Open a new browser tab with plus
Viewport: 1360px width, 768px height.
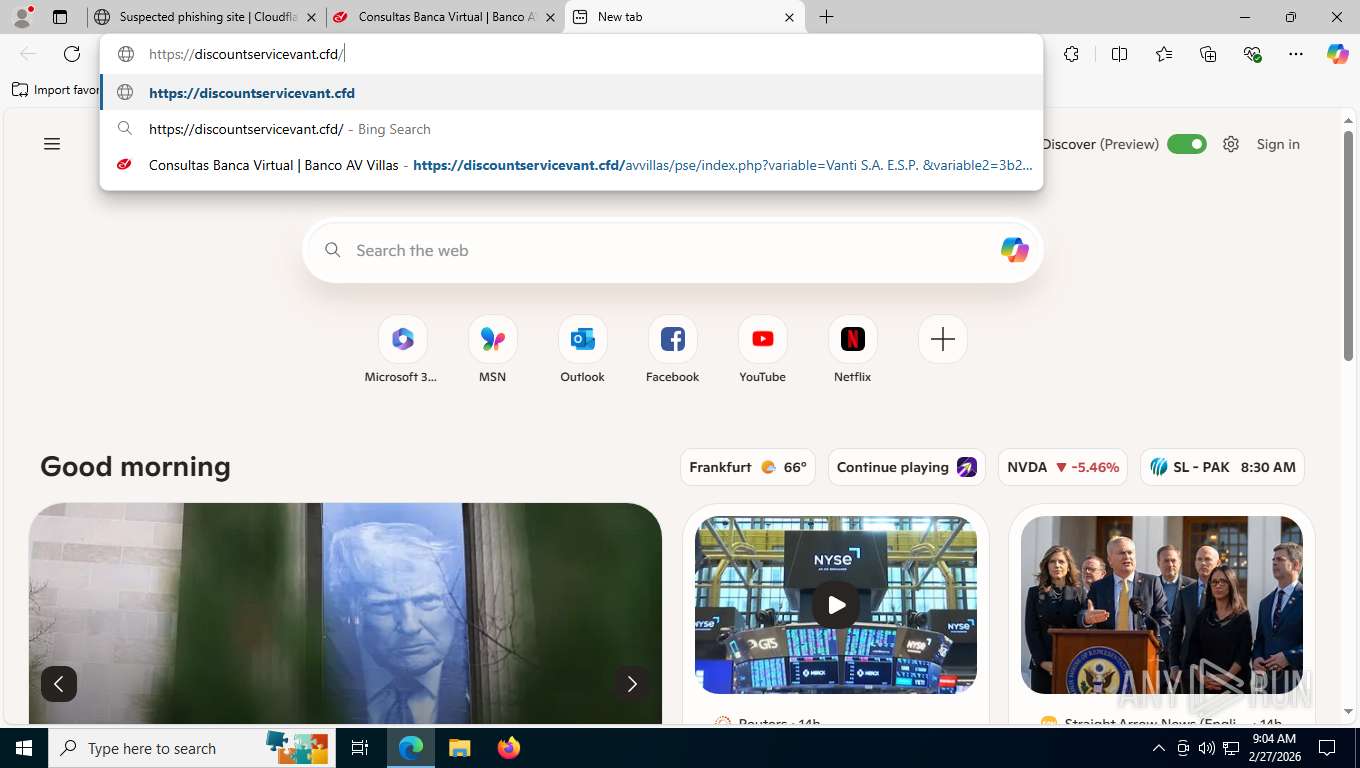coord(826,17)
